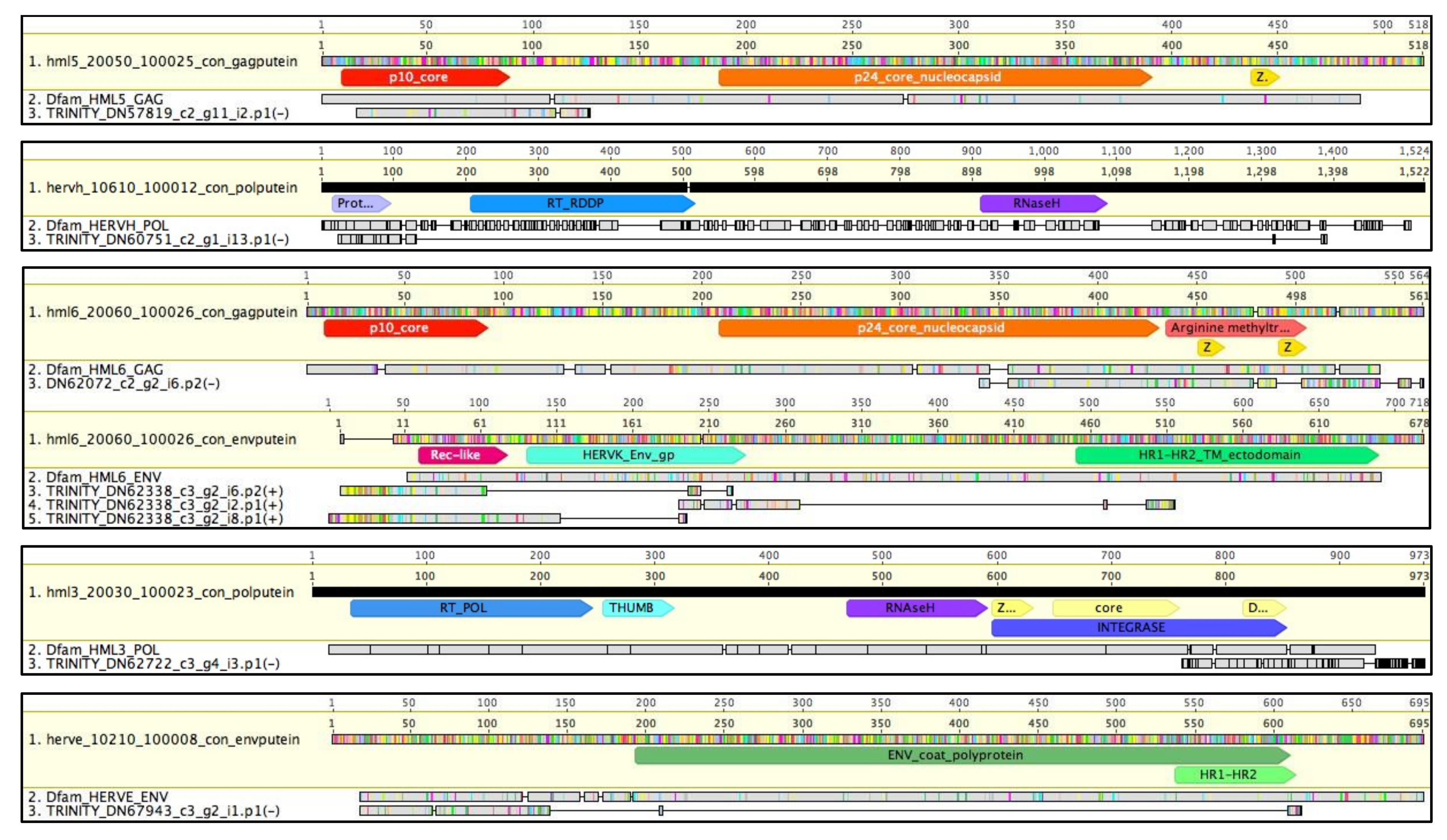Click the orange p24_core_nucleocapsid annotation on hml5
Image resolution: width=1447 pixels, height=840 pixels.
[935, 77]
